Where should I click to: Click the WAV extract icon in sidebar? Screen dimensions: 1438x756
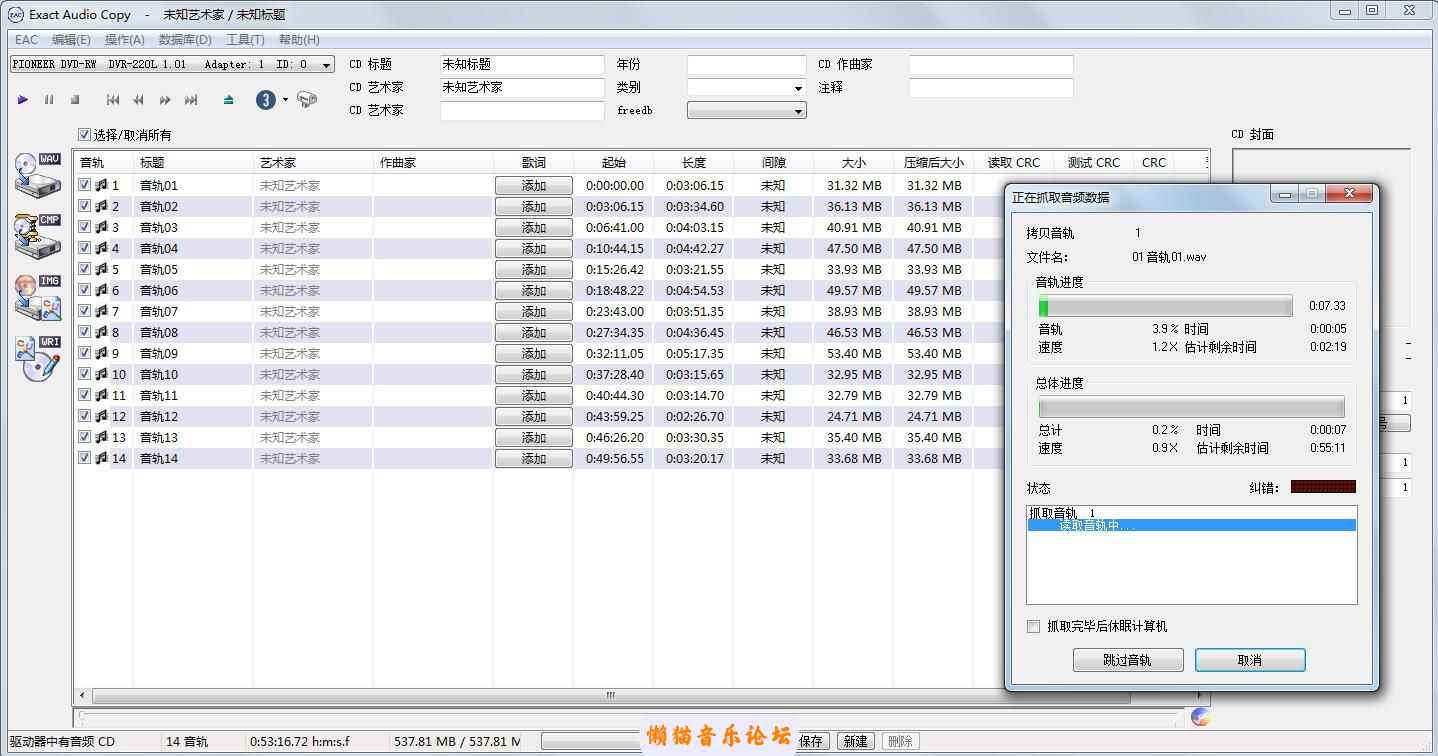click(x=38, y=177)
